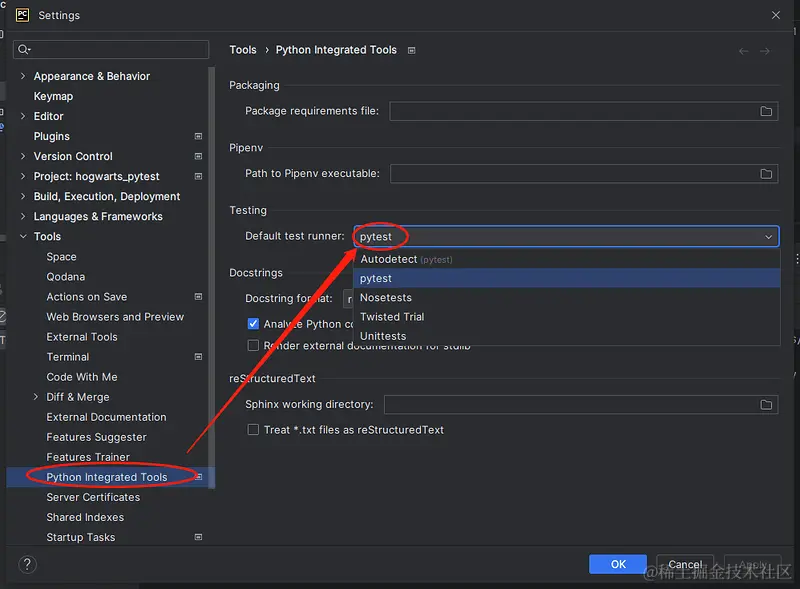Image resolution: width=800 pixels, height=589 pixels.
Task: Select Code With Me in the tree
Action: click(x=82, y=377)
